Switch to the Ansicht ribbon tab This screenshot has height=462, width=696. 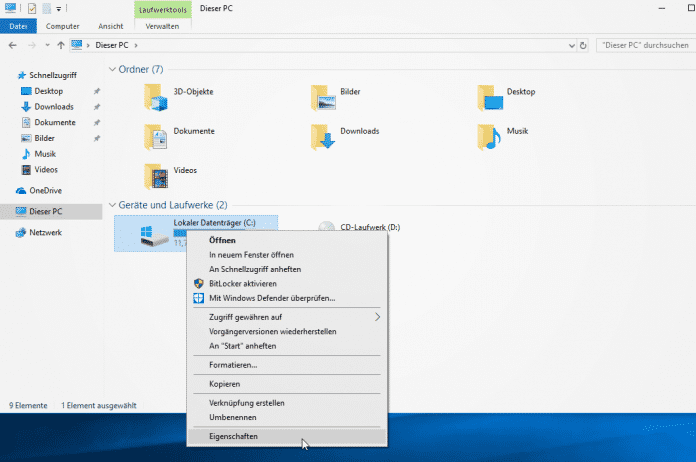(111, 26)
